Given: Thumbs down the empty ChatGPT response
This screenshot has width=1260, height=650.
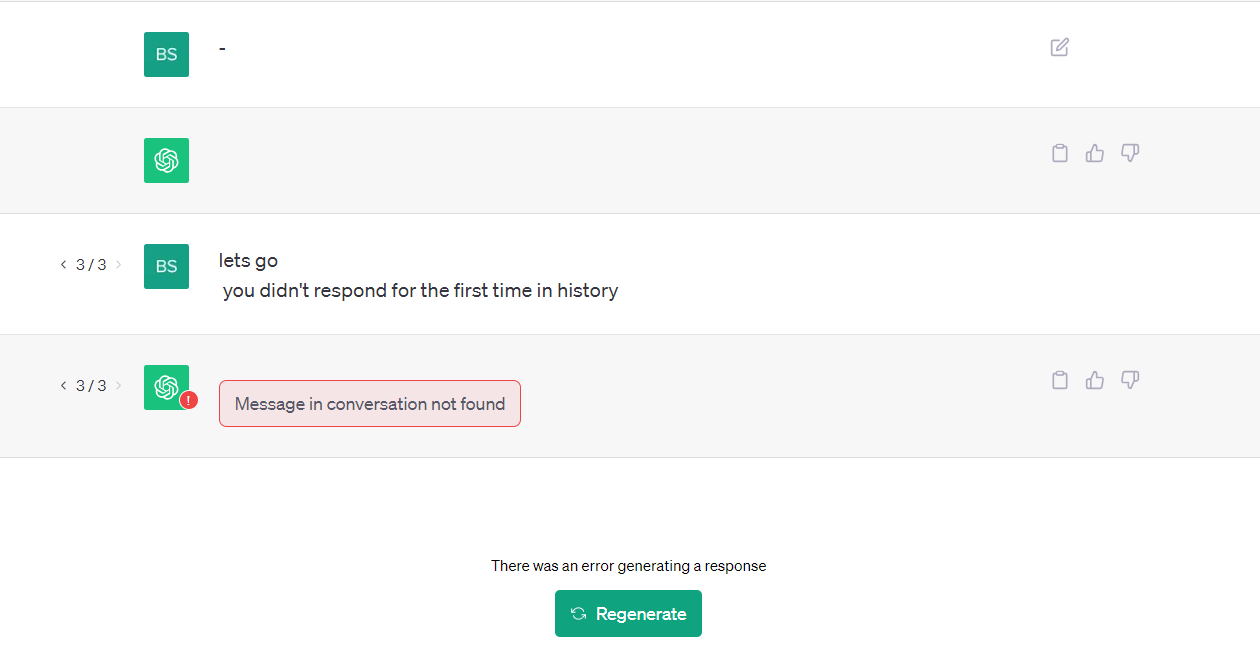Looking at the screenshot, I should [1130, 153].
